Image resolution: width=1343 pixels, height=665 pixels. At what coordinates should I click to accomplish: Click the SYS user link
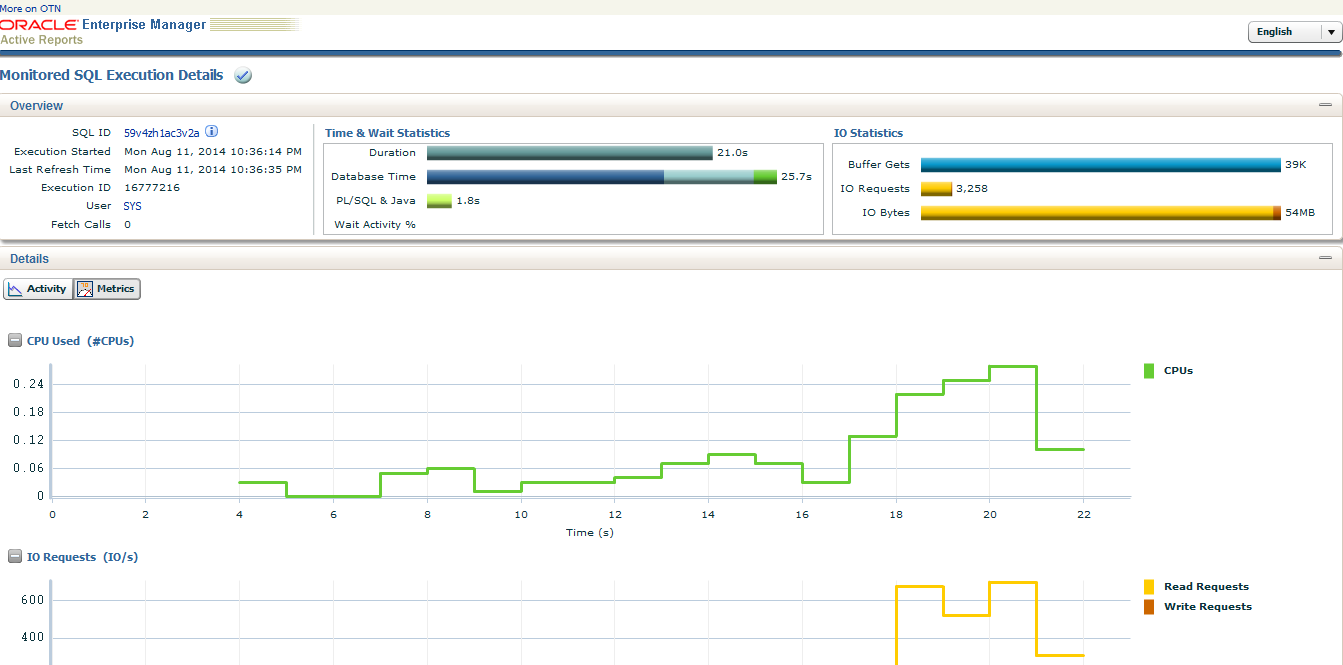(x=131, y=205)
